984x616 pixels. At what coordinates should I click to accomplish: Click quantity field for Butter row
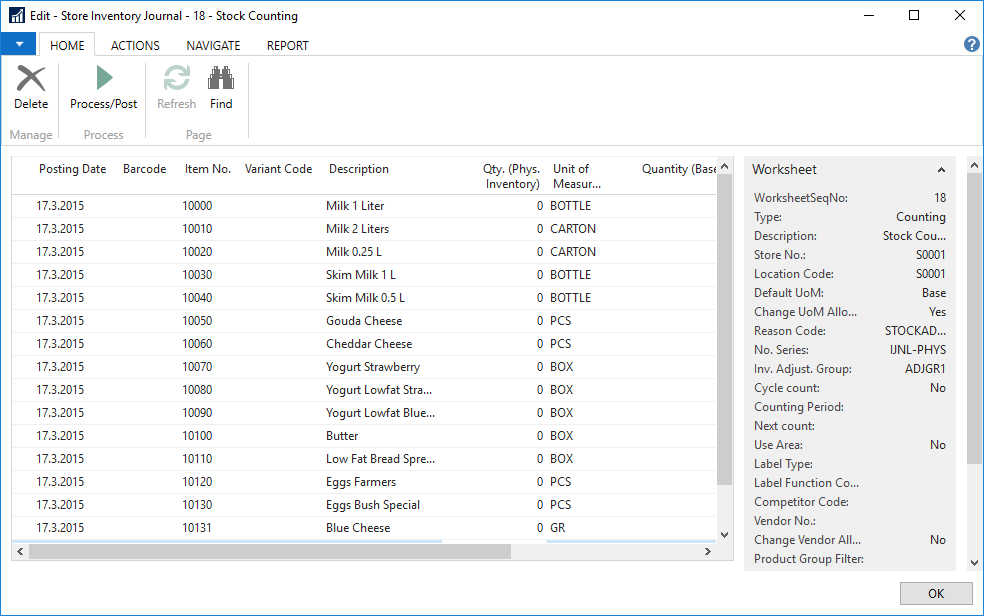(510, 436)
